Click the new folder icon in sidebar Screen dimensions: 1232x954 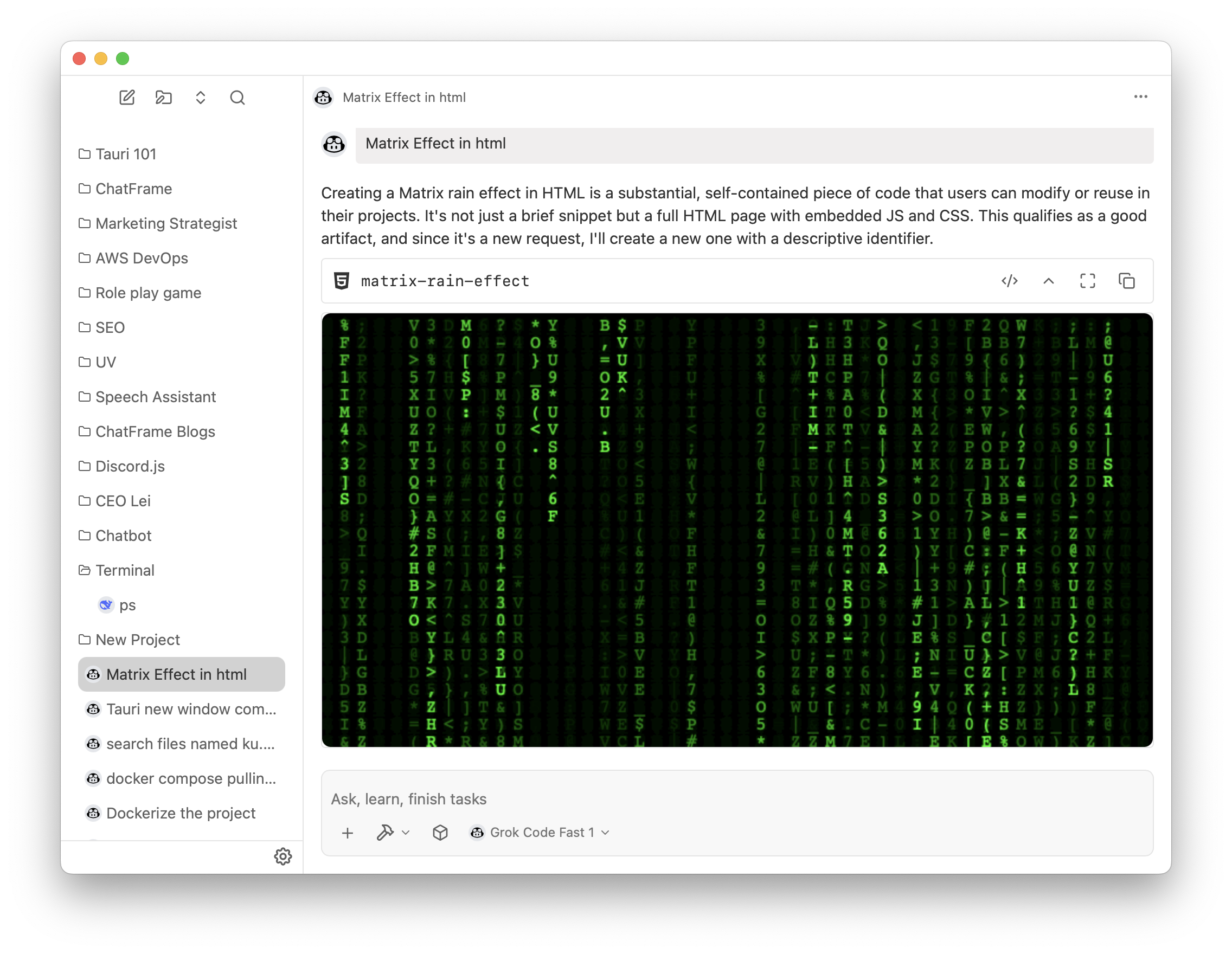(164, 98)
